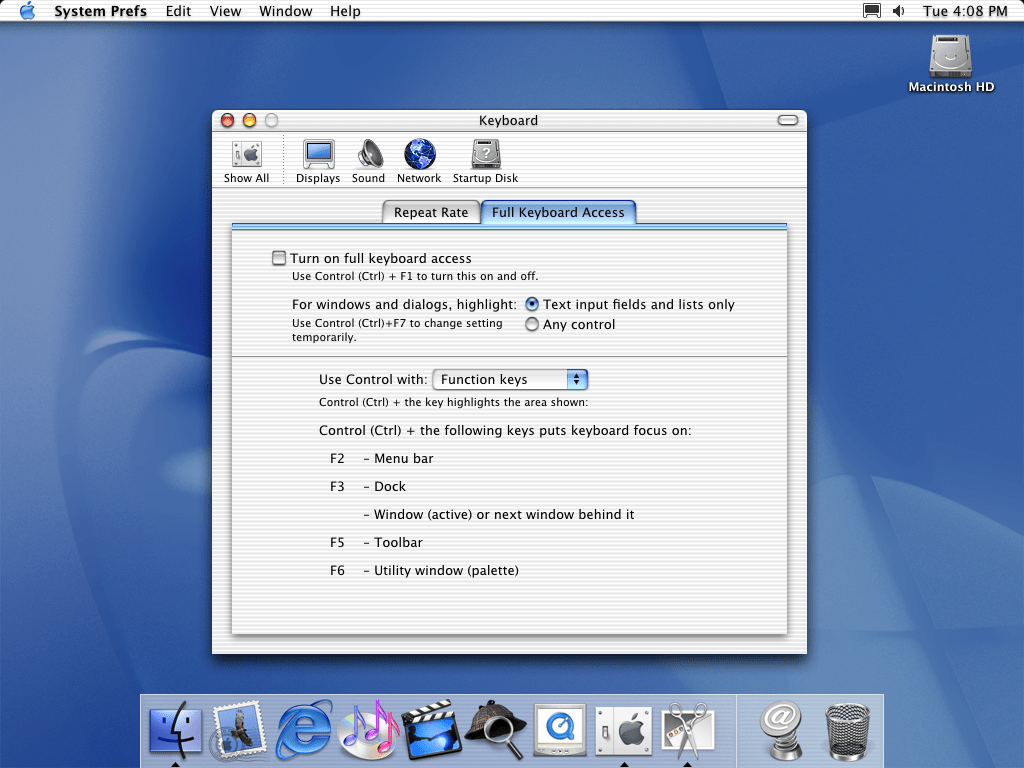Minimize the Keyboard window
The width and height of the screenshot is (1024, 768).
[x=249, y=120]
